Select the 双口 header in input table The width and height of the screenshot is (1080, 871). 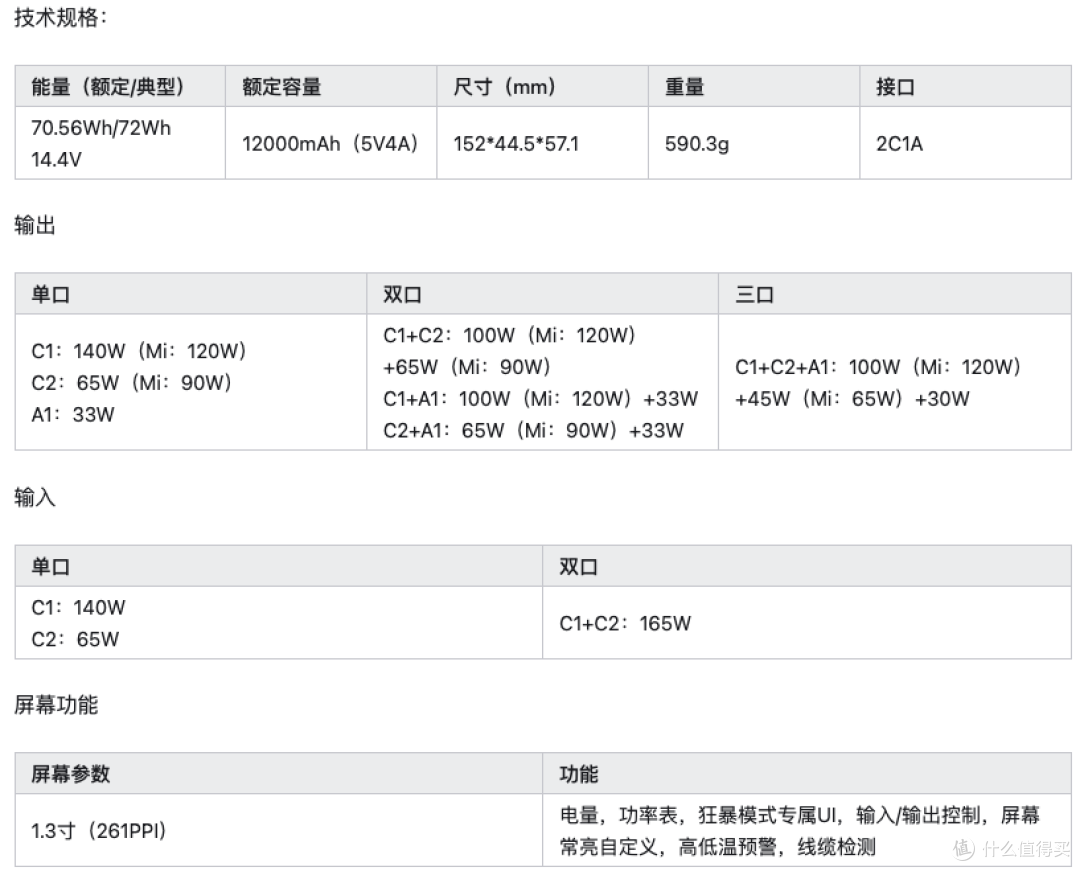click(807, 567)
